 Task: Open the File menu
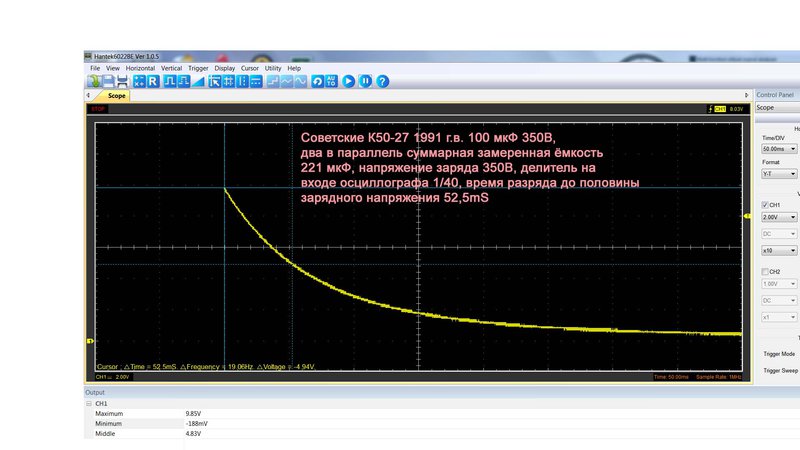click(95, 68)
